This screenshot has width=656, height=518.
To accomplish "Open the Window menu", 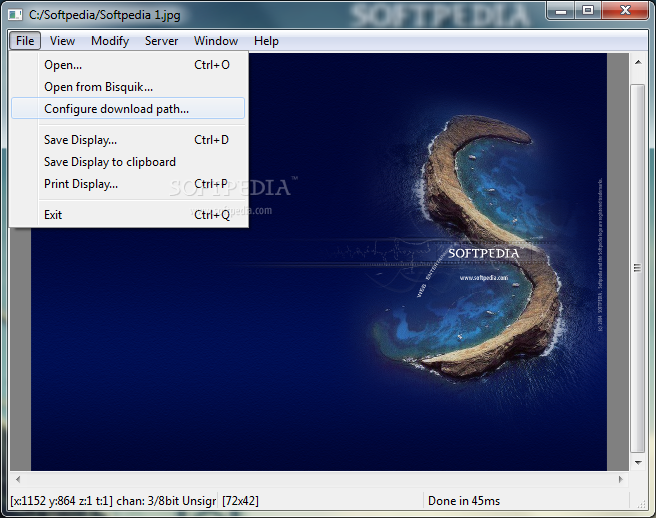I will coord(216,41).
